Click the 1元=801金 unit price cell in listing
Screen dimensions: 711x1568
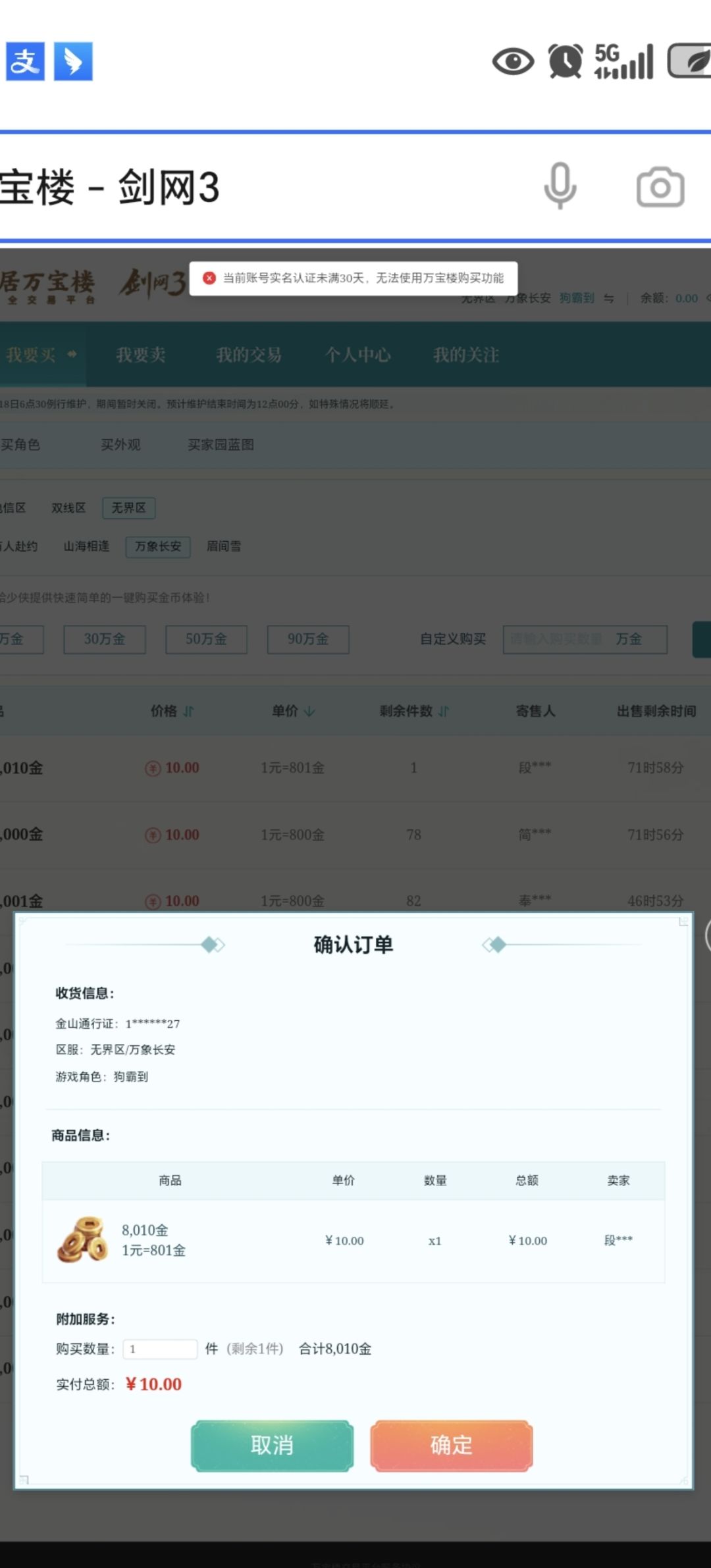point(292,768)
